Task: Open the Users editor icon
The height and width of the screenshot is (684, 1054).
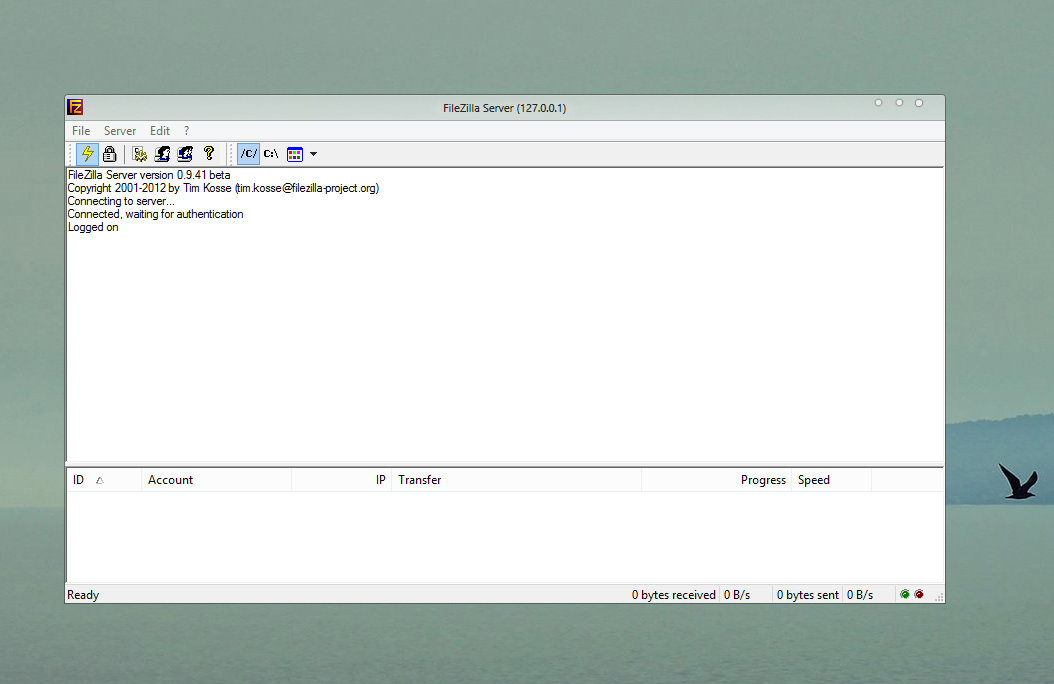Action: [162, 154]
